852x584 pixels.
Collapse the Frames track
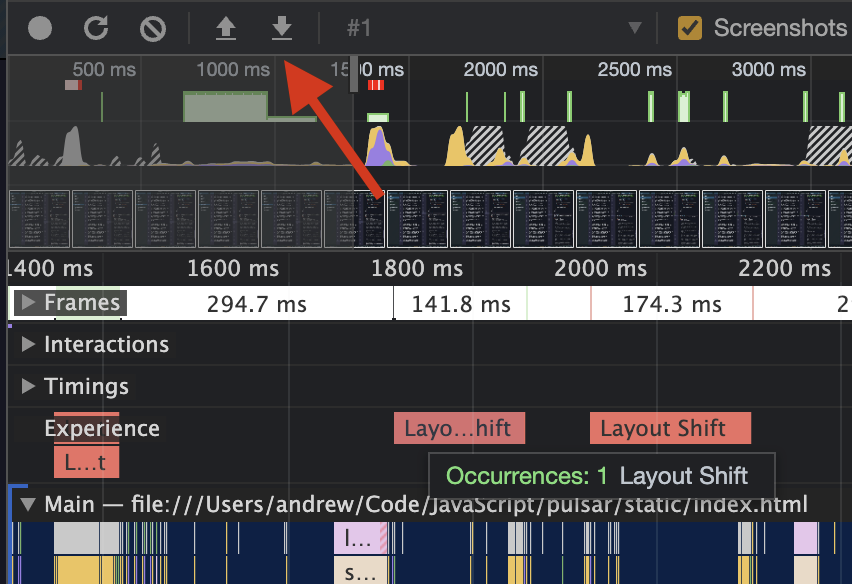point(26,302)
